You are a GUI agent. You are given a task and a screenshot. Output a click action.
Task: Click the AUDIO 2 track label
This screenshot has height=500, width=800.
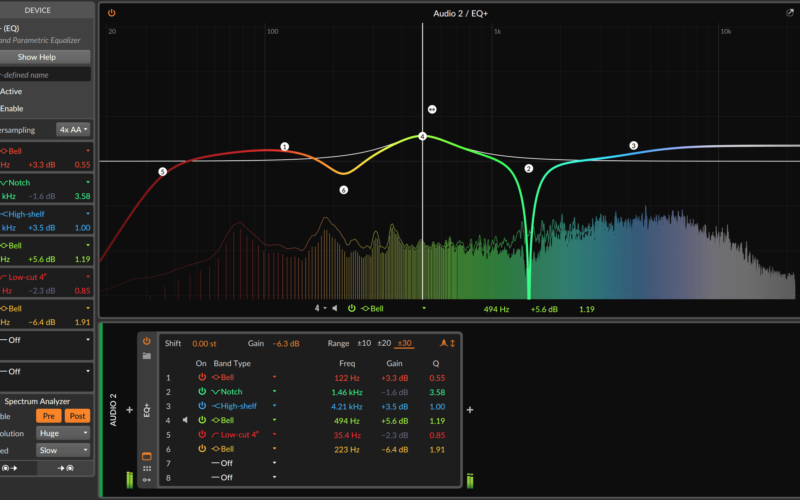tap(113, 410)
